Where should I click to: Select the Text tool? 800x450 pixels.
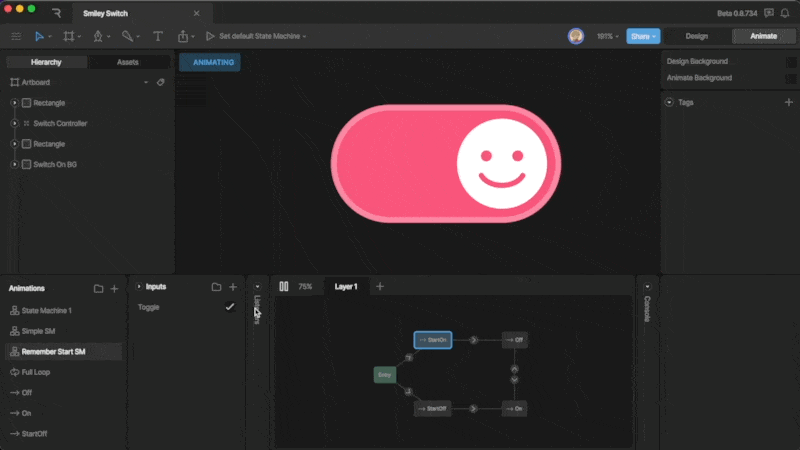158,36
